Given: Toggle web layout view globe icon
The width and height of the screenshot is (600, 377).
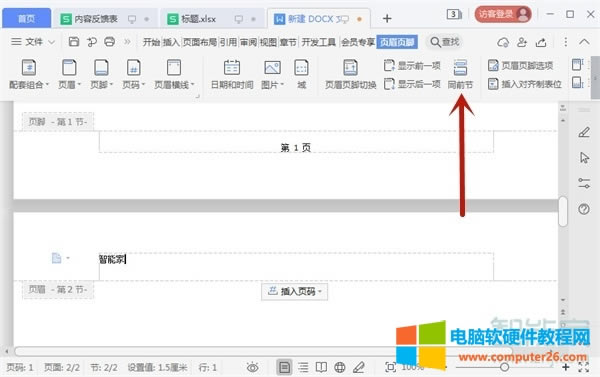Looking at the screenshot, I should click(340, 367).
